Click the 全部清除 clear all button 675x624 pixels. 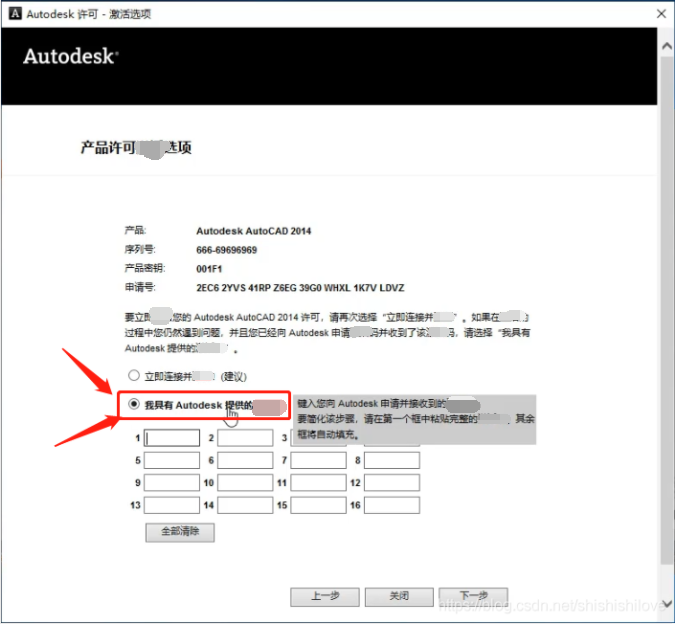click(x=180, y=532)
